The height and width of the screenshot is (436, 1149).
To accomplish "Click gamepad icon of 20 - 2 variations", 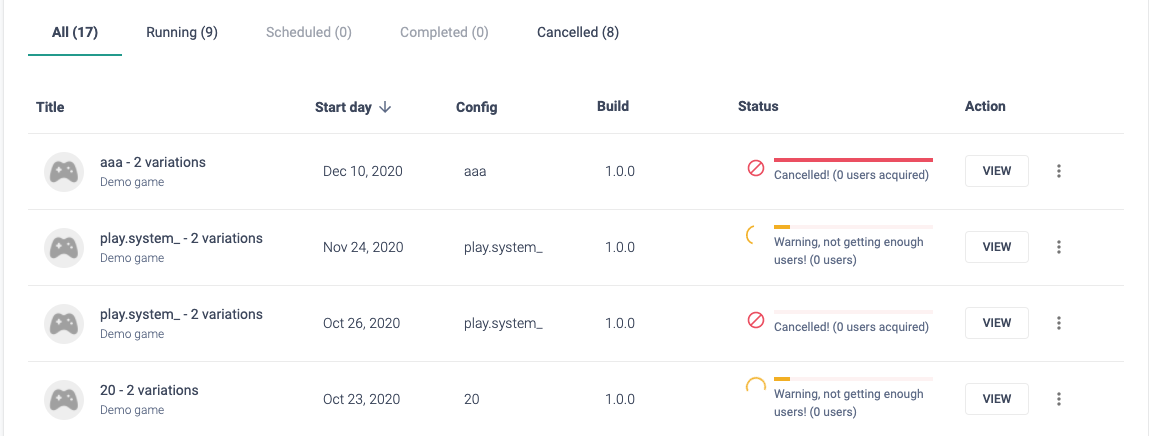I will click(64, 400).
